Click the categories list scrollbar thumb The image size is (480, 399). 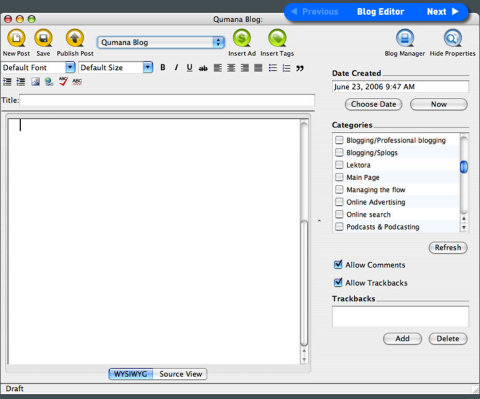click(x=464, y=167)
